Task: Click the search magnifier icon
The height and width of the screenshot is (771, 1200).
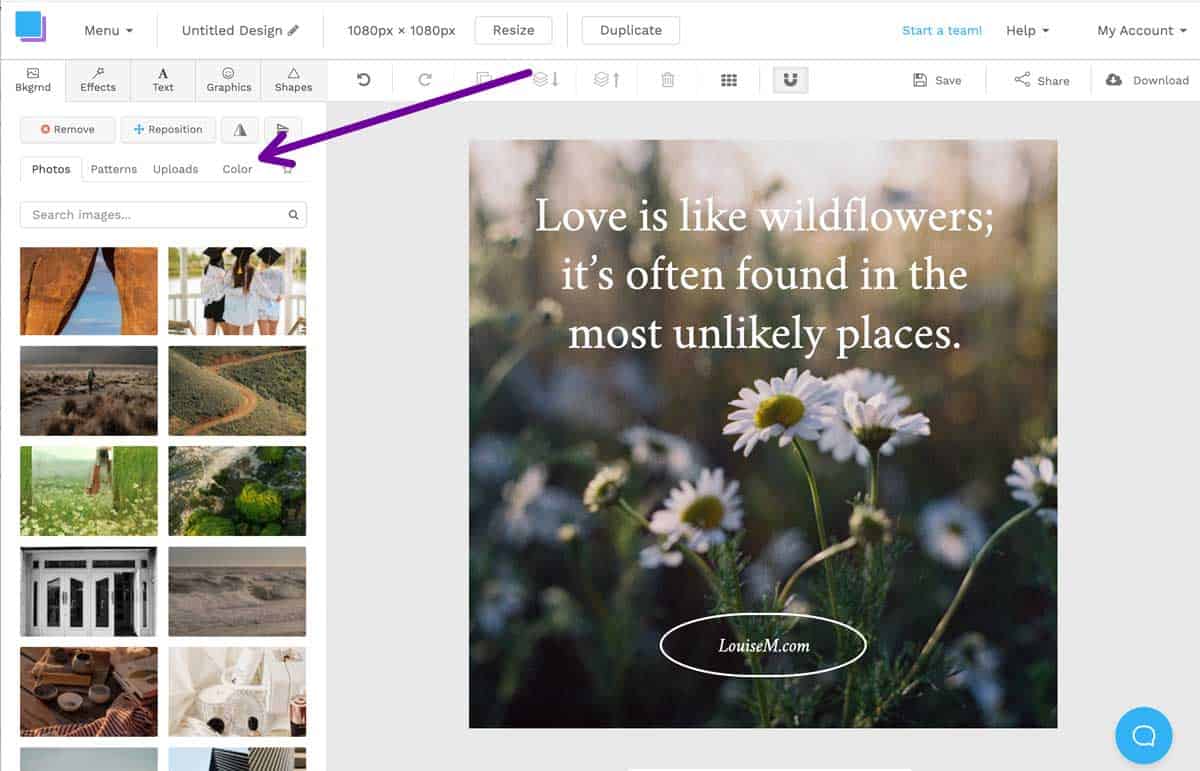Action: pos(293,214)
